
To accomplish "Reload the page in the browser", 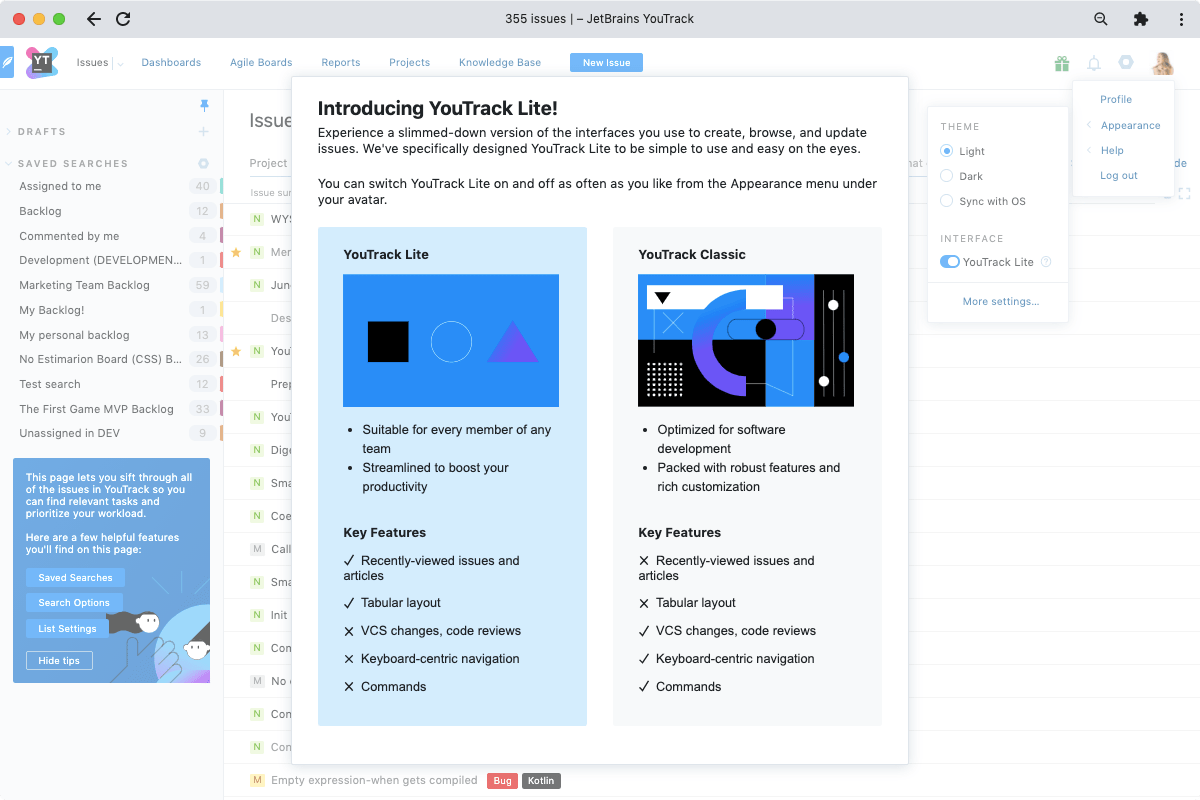I will click(123, 19).
